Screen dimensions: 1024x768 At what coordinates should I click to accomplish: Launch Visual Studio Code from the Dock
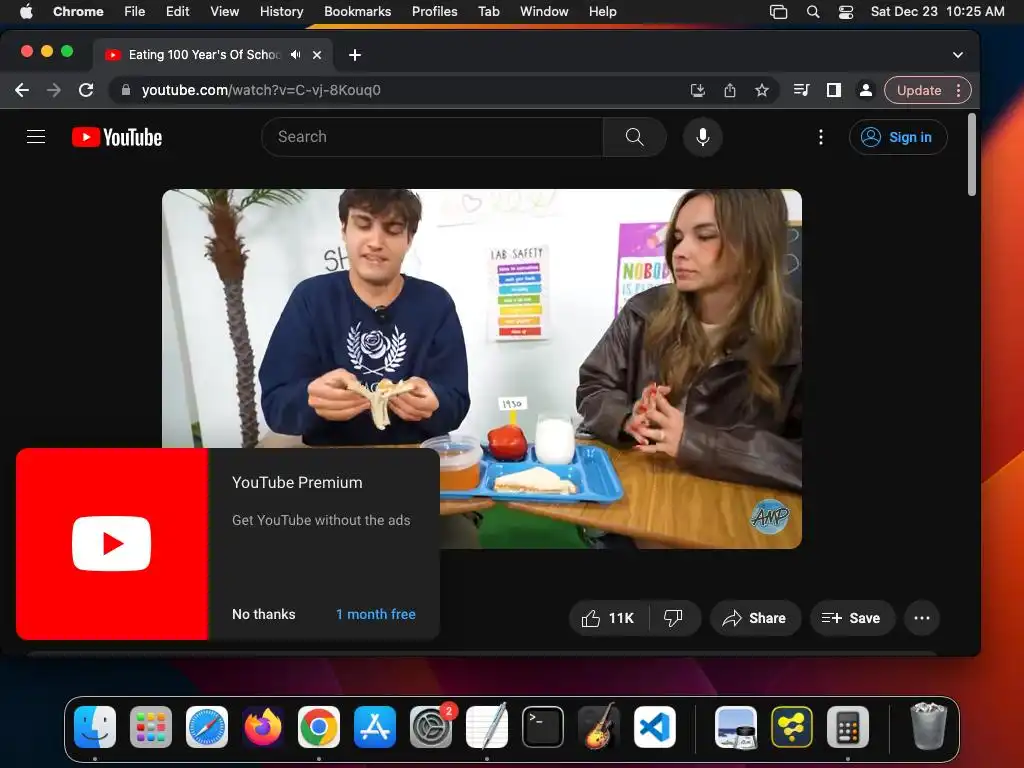[x=654, y=727]
